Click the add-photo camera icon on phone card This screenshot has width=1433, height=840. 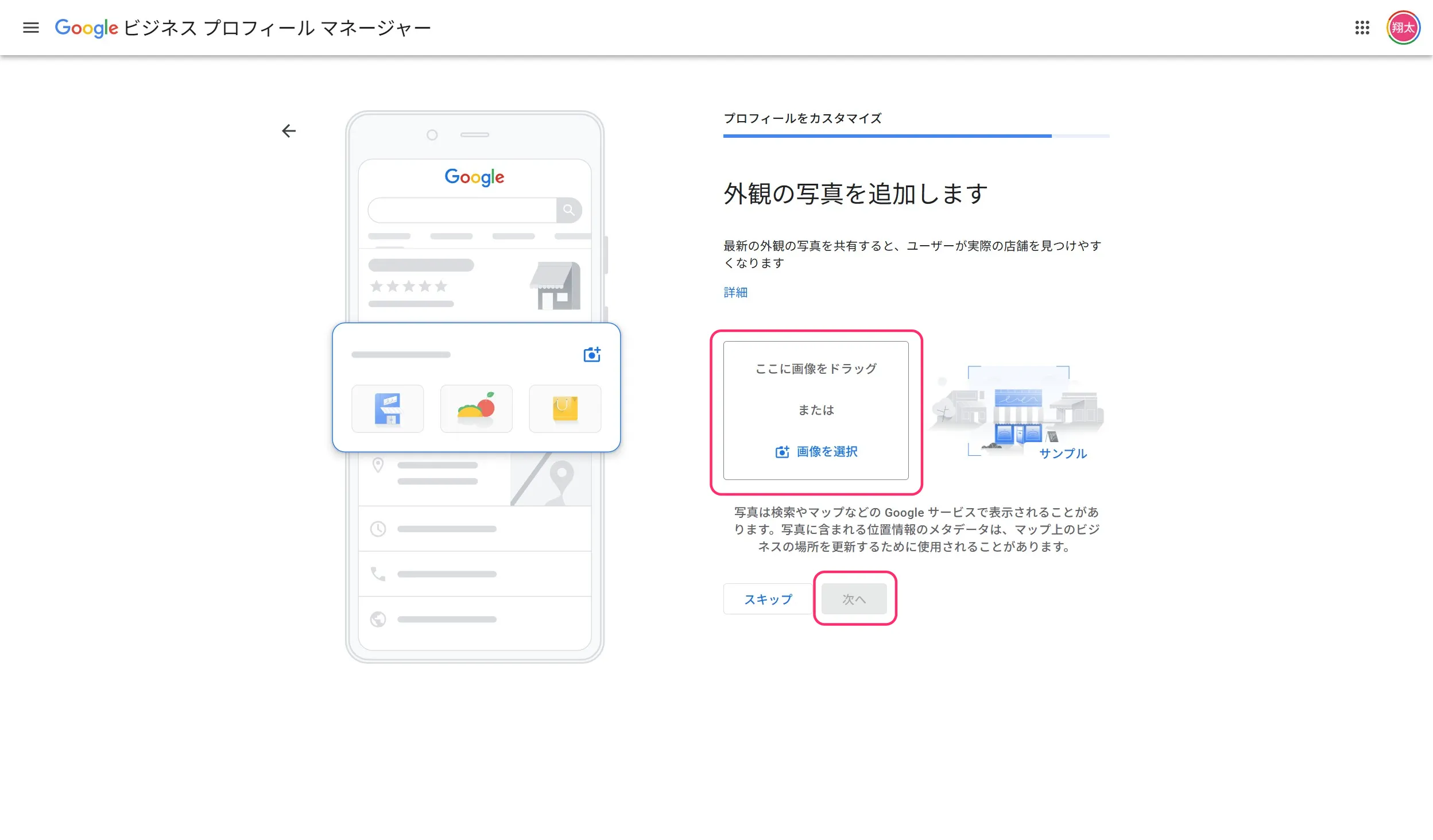(x=591, y=354)
